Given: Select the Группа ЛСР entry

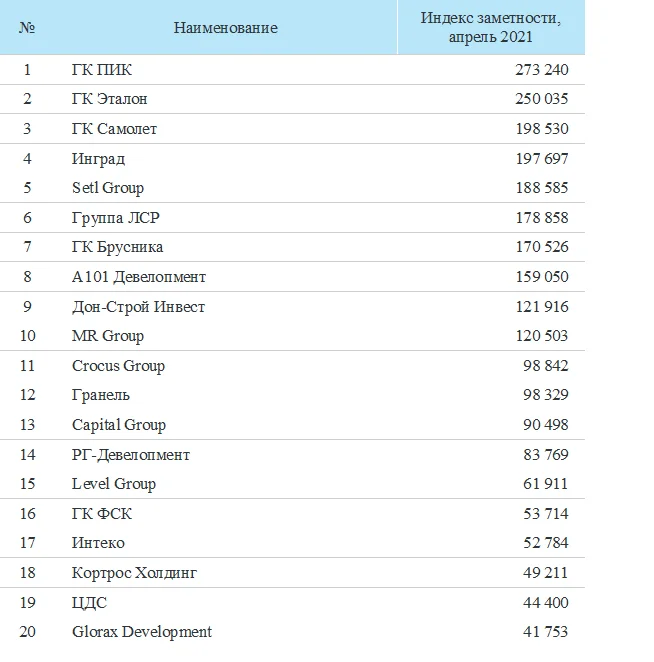Looking at the screenshot, I should (x=113, y=218).
